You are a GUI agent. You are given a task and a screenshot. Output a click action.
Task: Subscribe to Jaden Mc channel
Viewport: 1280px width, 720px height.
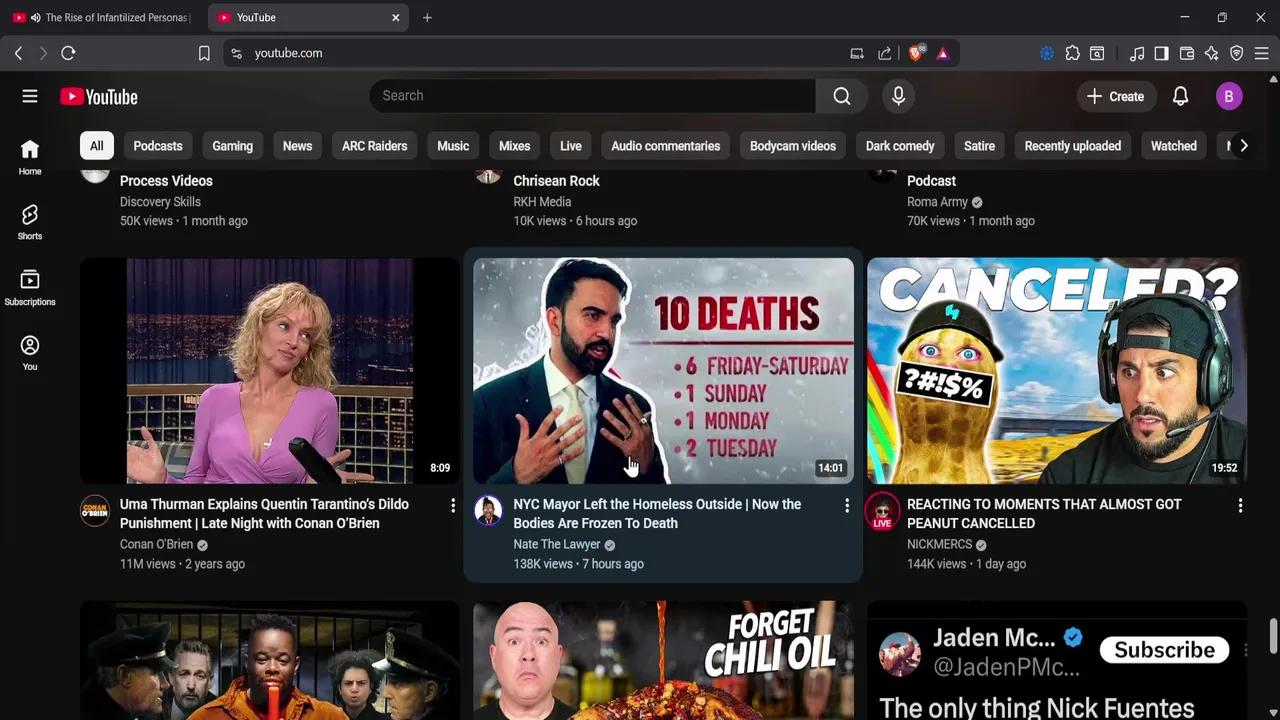click(1164, 650)
